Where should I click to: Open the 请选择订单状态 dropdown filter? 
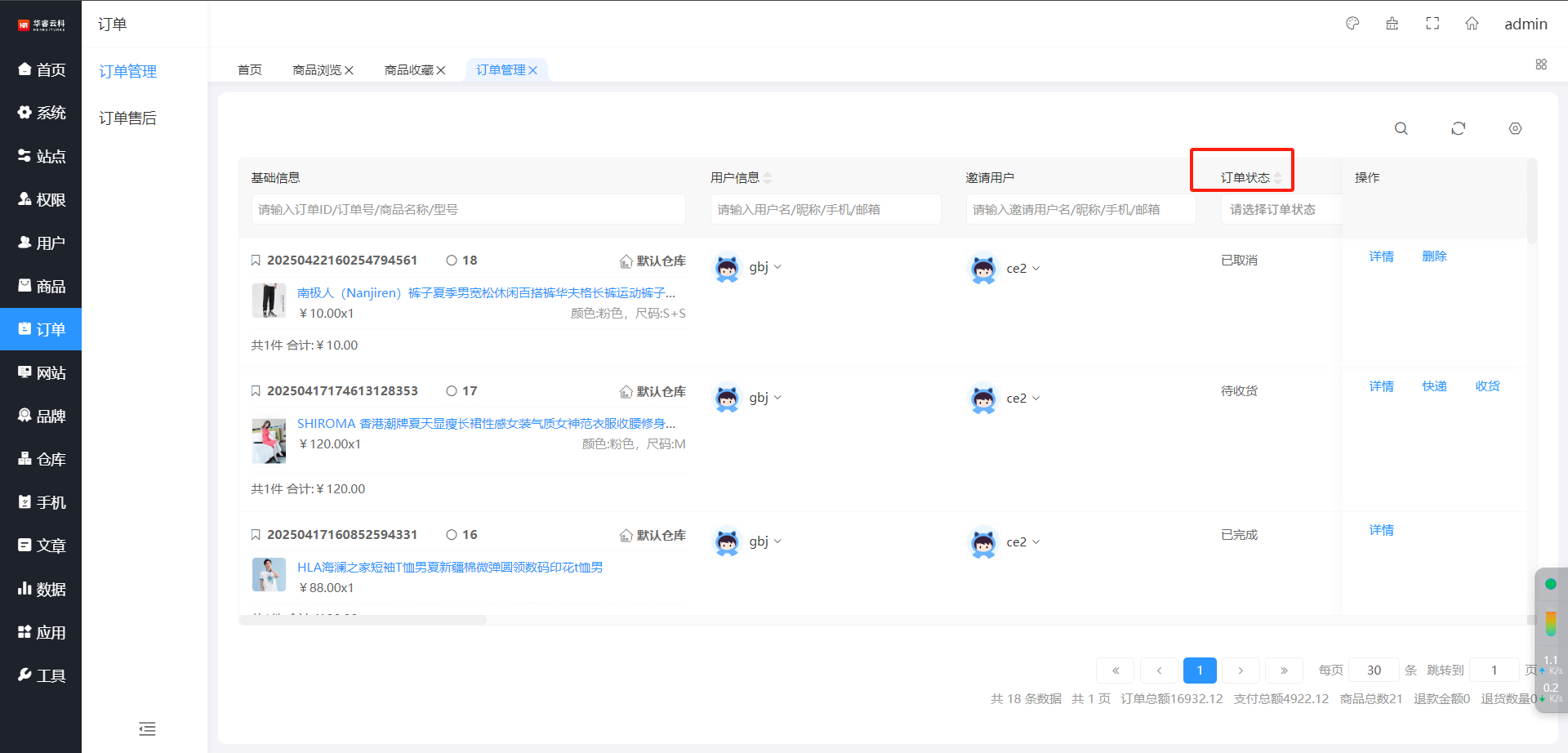(x=1281, y=209)
